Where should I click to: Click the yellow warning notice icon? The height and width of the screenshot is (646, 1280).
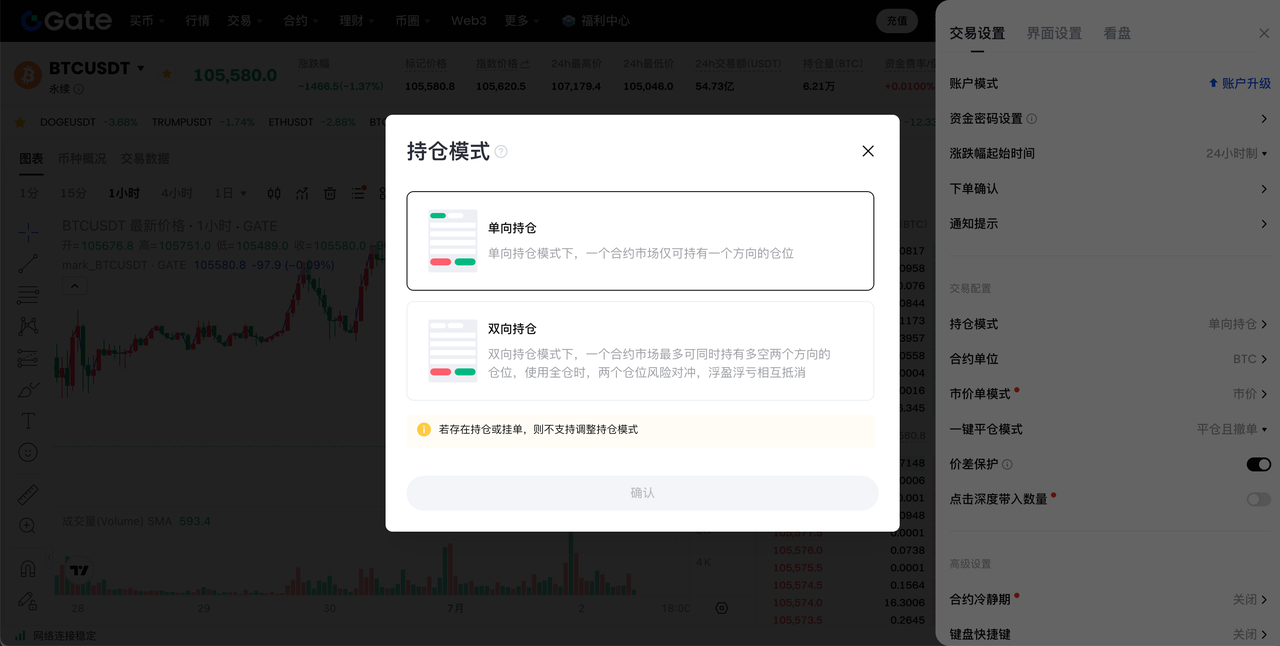click(x=424, y=430)
